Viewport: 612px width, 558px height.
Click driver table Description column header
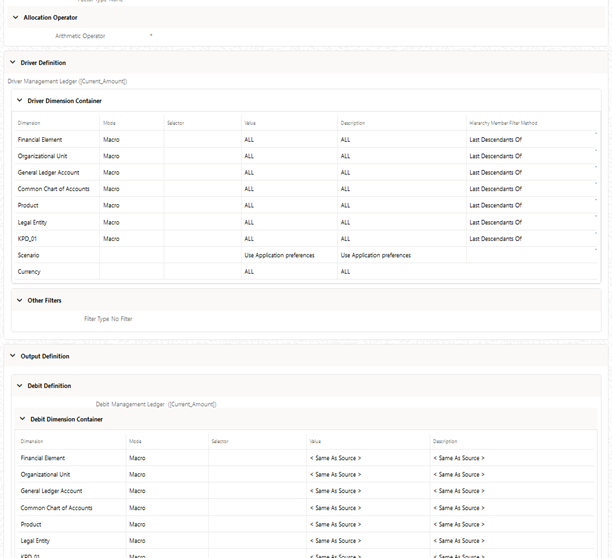(353, 123)
